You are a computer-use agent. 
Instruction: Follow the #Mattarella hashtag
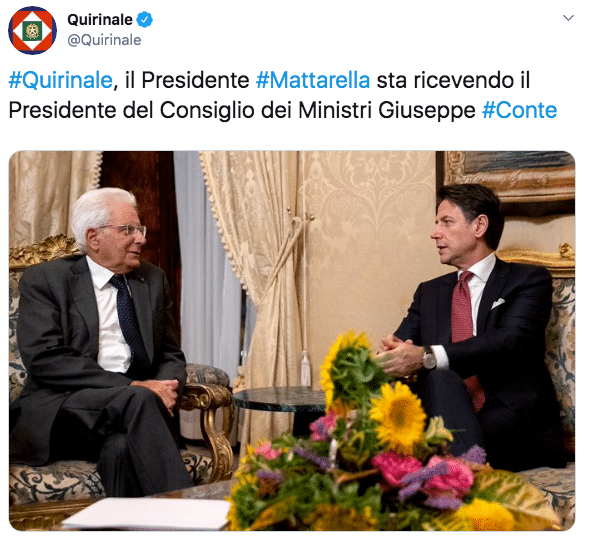click(313, 80)
